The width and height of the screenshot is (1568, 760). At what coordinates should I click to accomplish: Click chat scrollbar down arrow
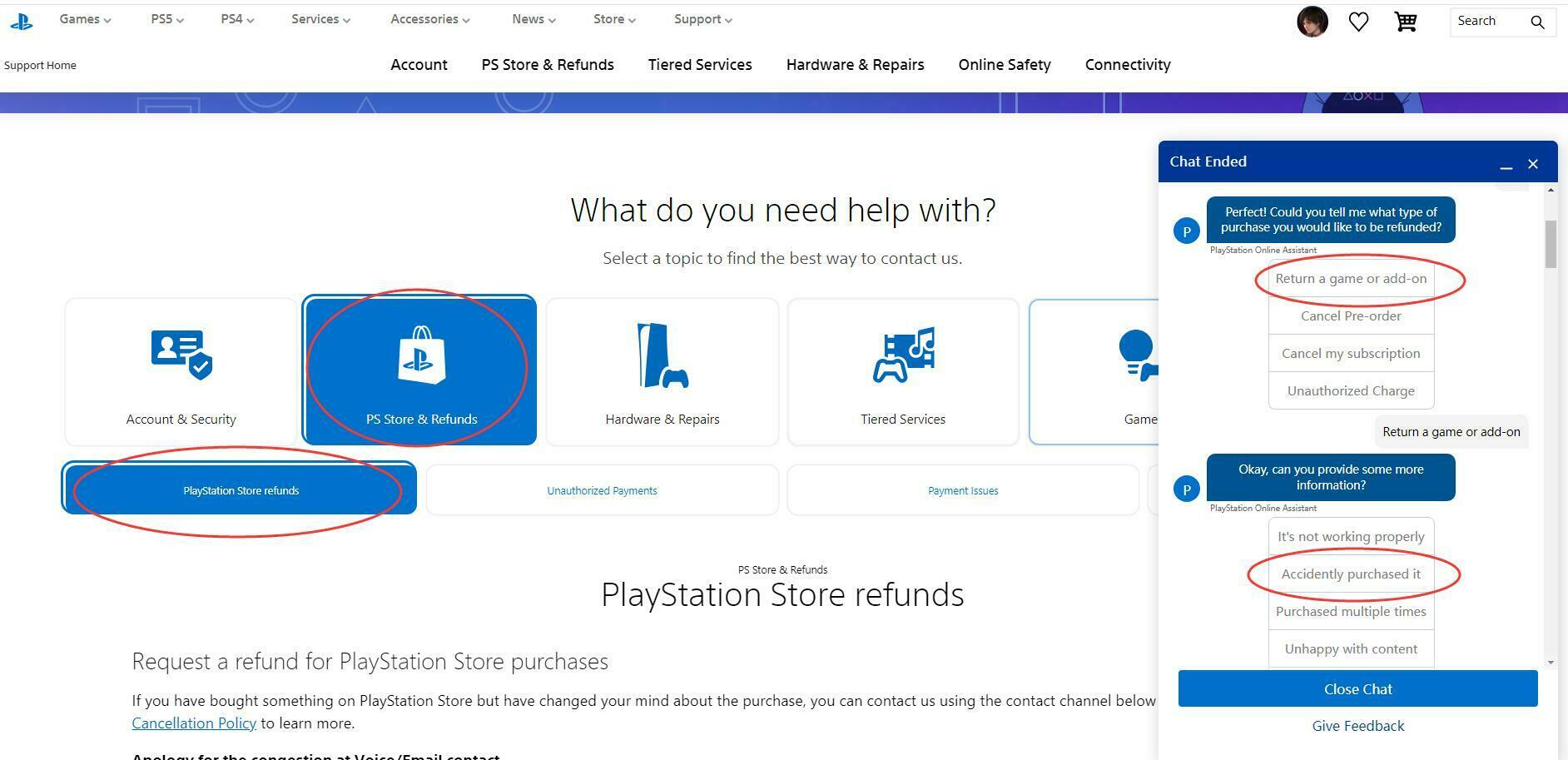(x=1551, y=663)
